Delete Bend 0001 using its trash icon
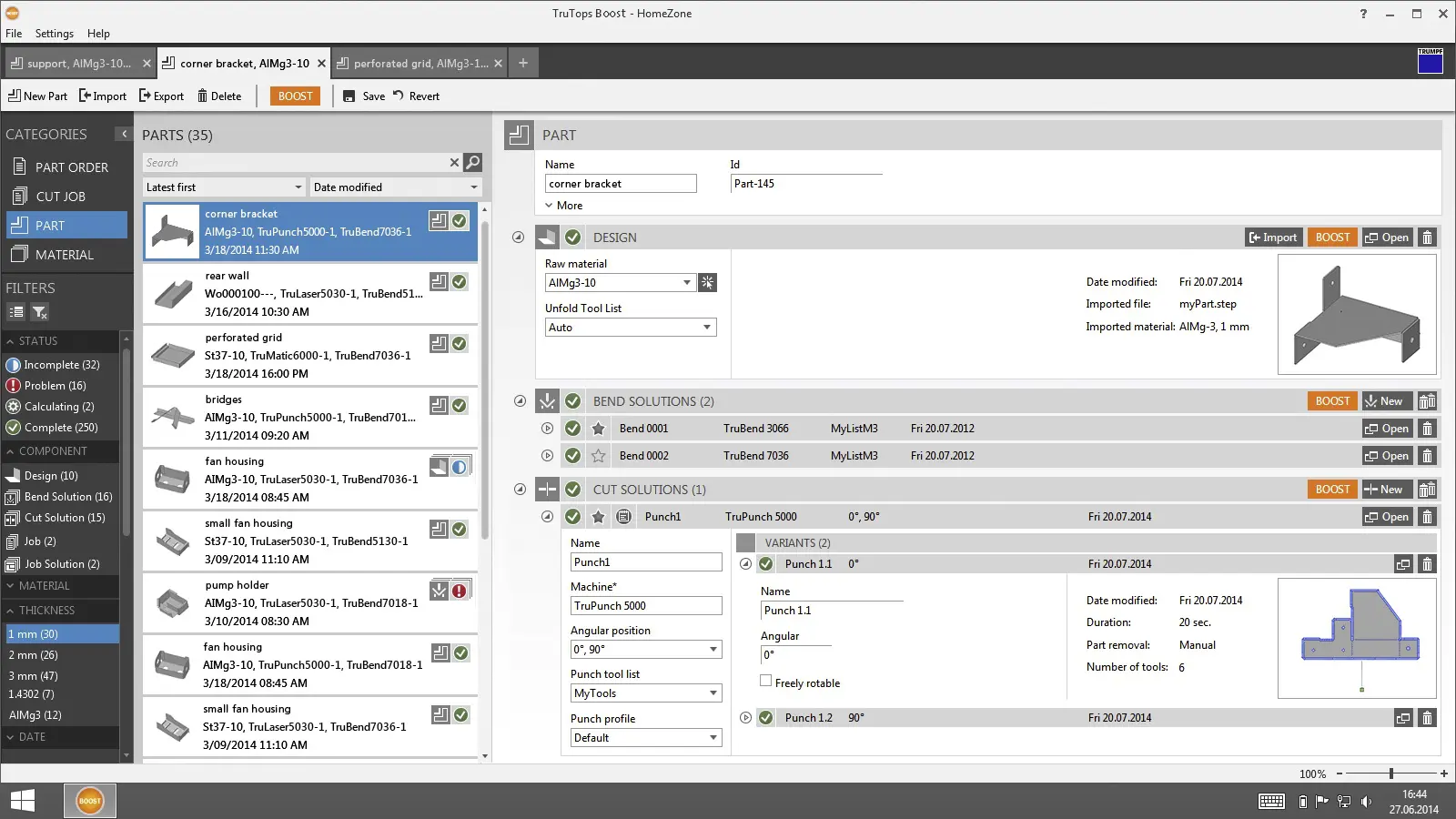The height and width of the screenshot is (819, 1456). click(x=1427, y=429)
